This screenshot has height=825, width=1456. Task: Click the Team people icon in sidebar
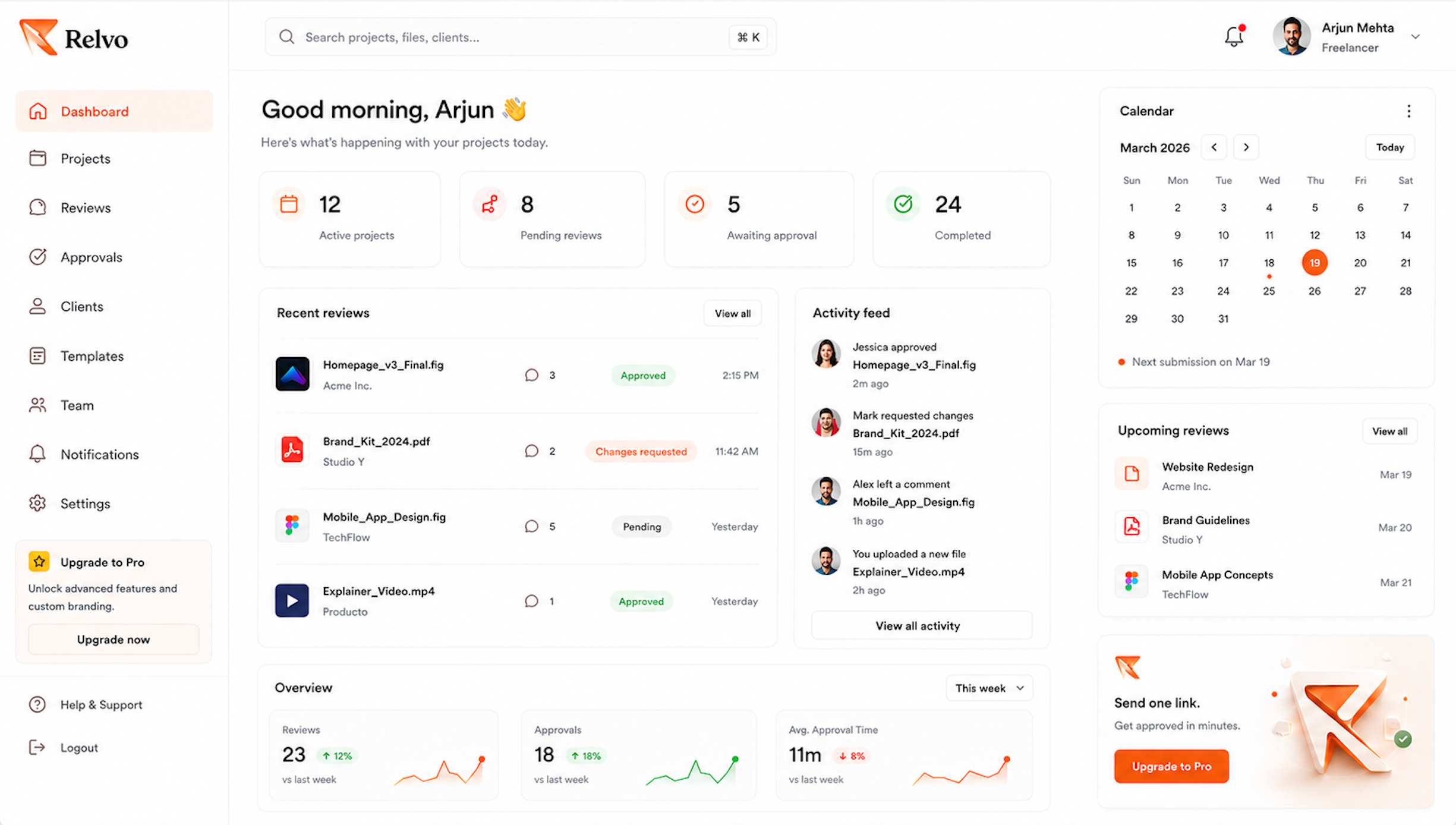[x=37, y=405]
